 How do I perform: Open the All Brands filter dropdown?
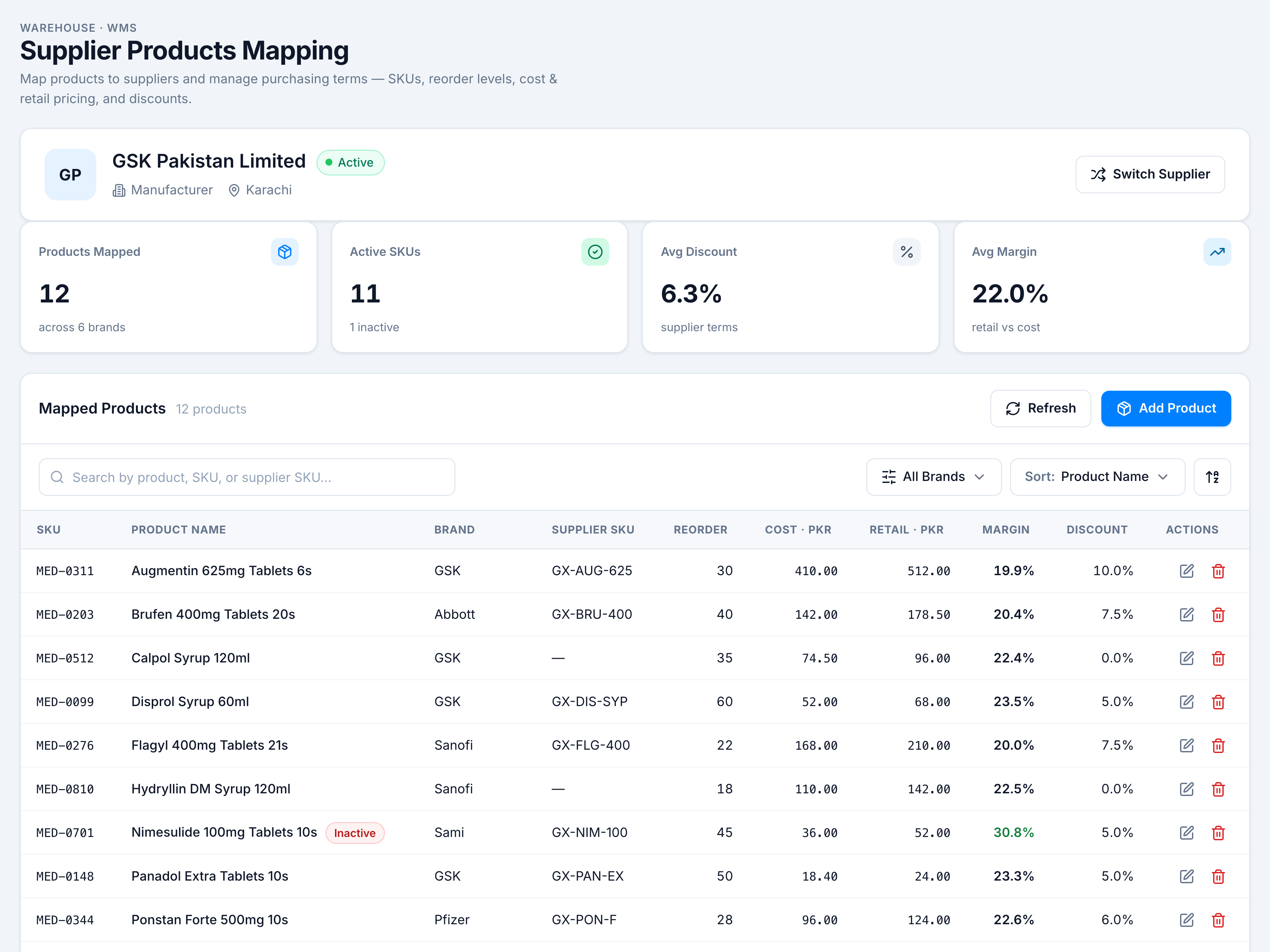click(x=934, y=477)
